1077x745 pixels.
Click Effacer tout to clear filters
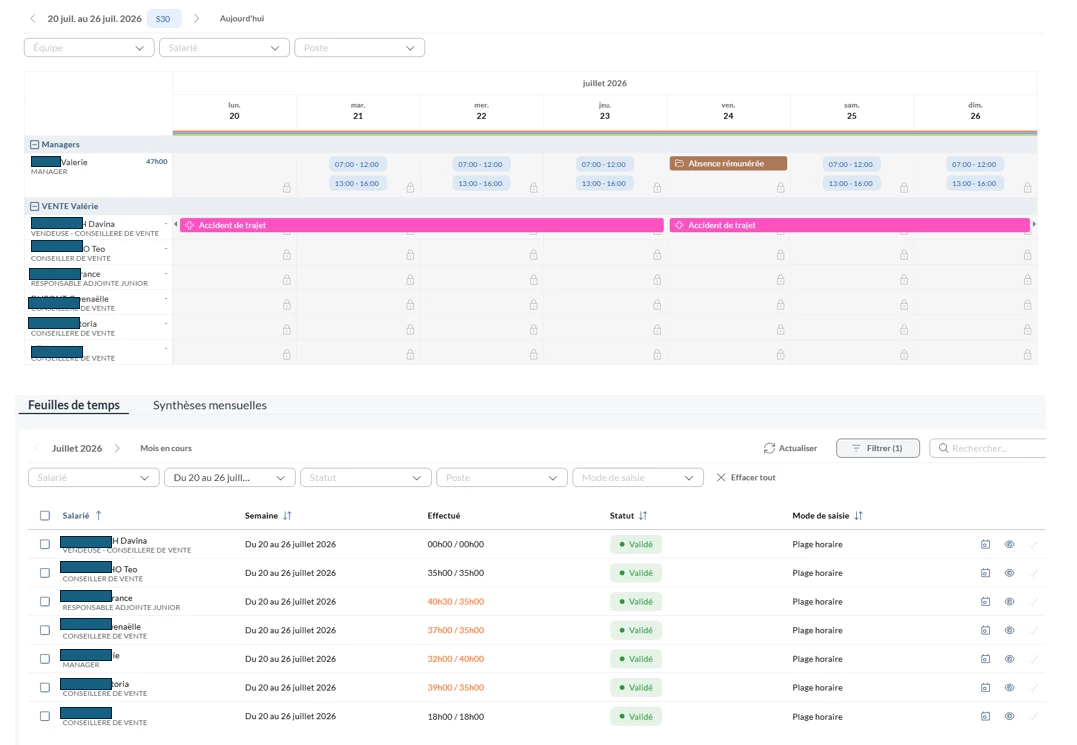(746, 478)
